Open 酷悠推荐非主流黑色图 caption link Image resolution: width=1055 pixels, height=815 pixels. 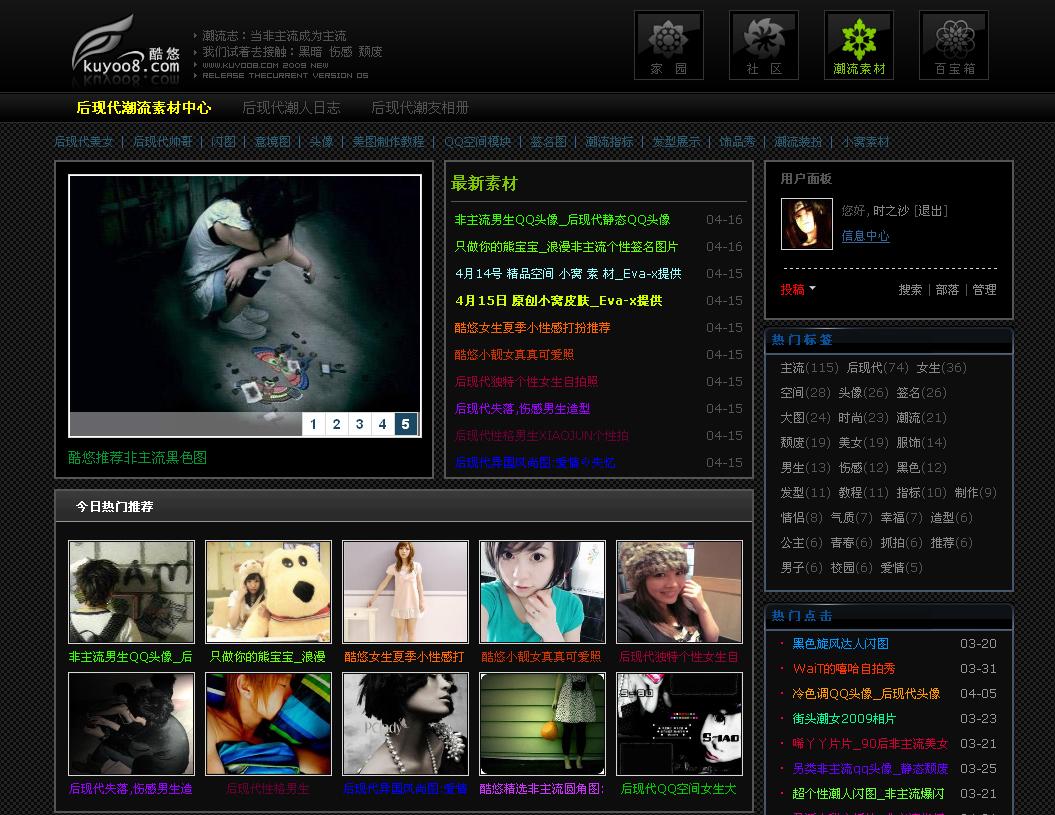(x=137, y=458)
